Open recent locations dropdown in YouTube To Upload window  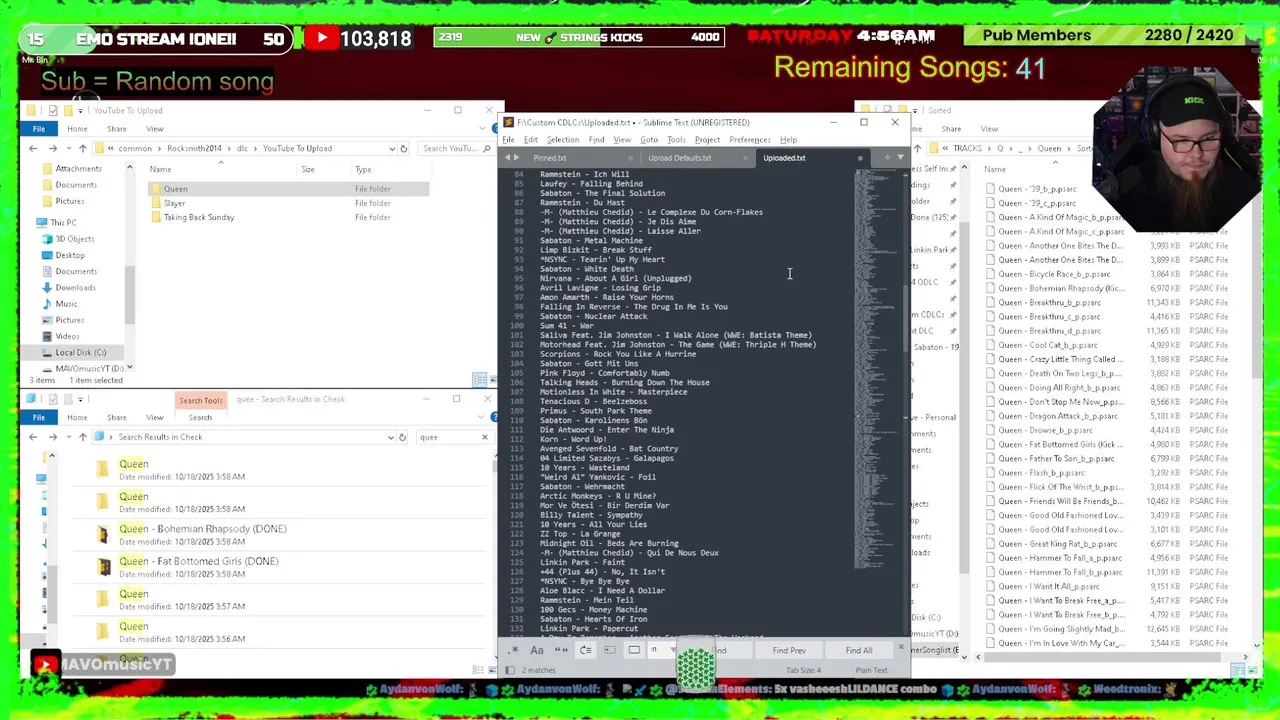[x=67, y=148]
